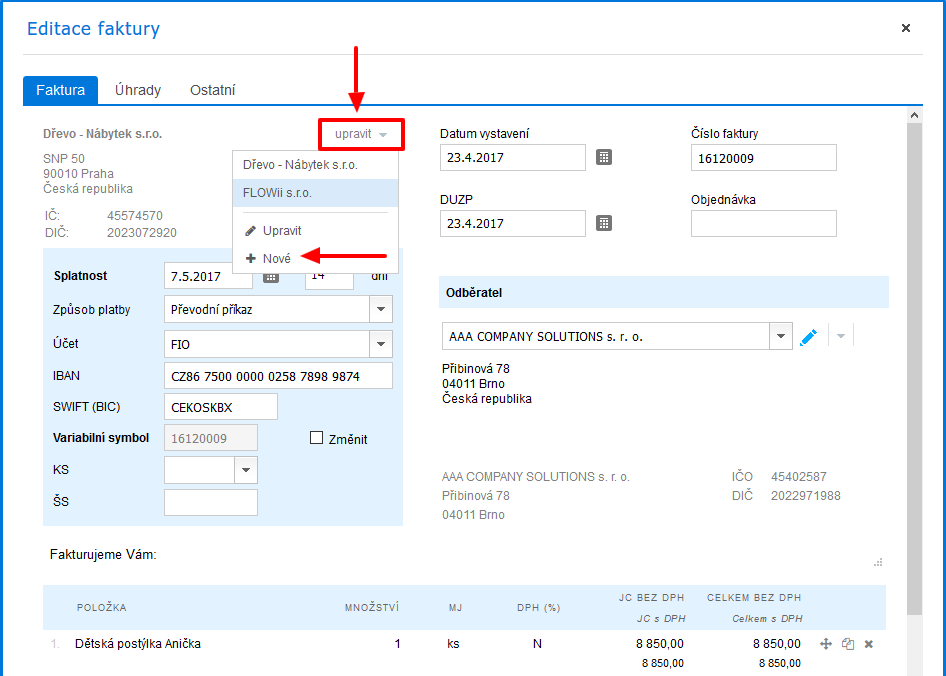
Task: Click the ŠS input field
Action: click(x=211, y=502)
